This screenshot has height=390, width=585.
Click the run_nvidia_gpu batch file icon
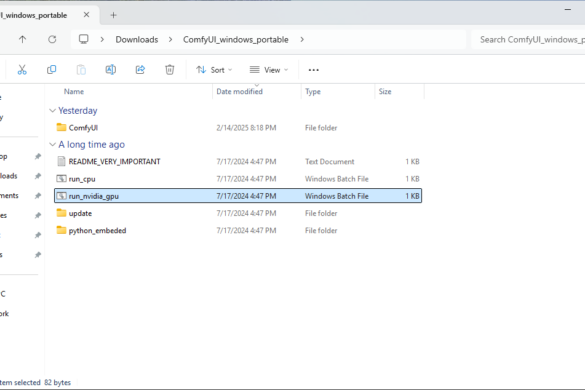pyautogui.click(x=61, y=196)
